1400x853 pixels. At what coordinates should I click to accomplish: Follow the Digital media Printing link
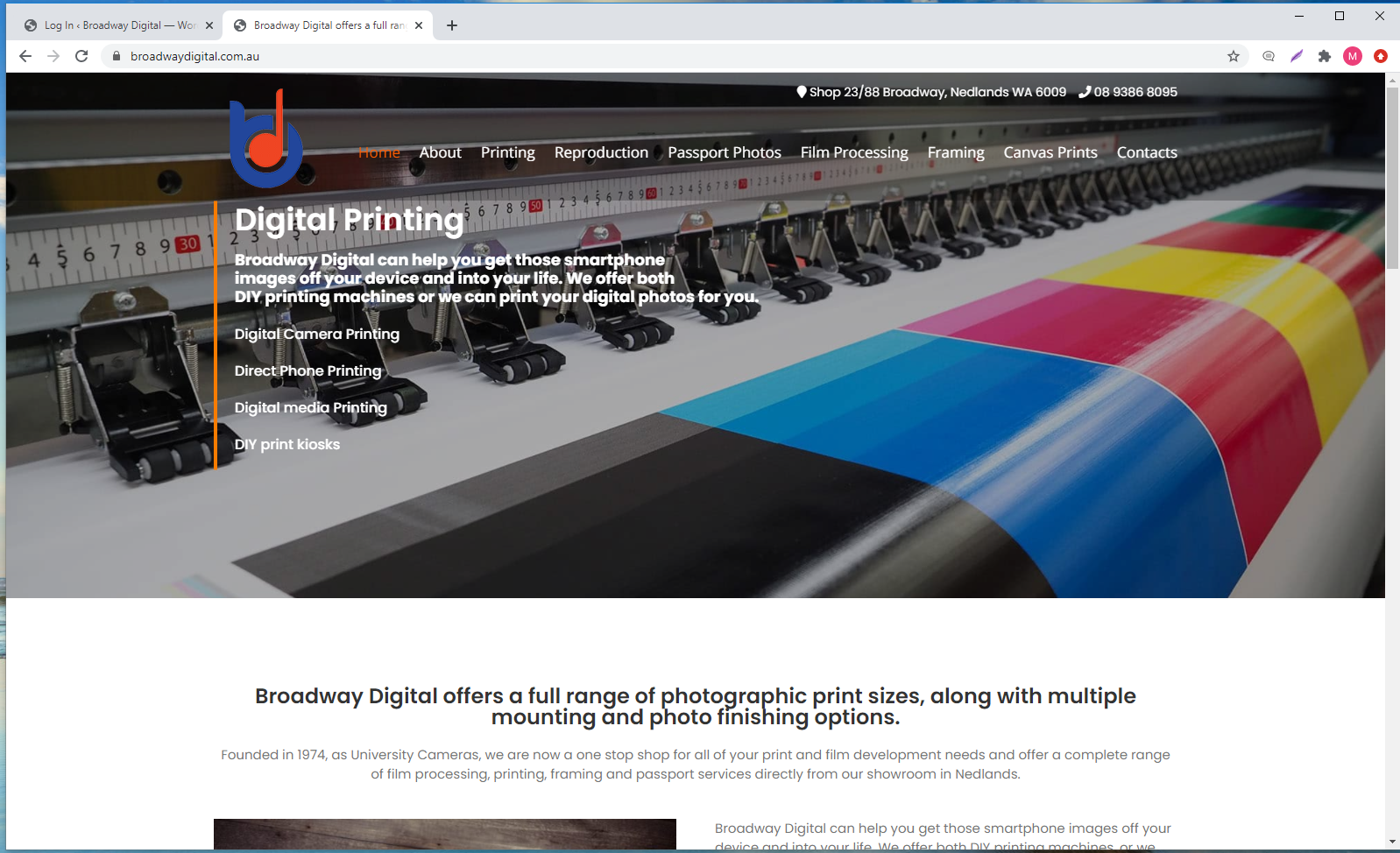pos(311,408)
